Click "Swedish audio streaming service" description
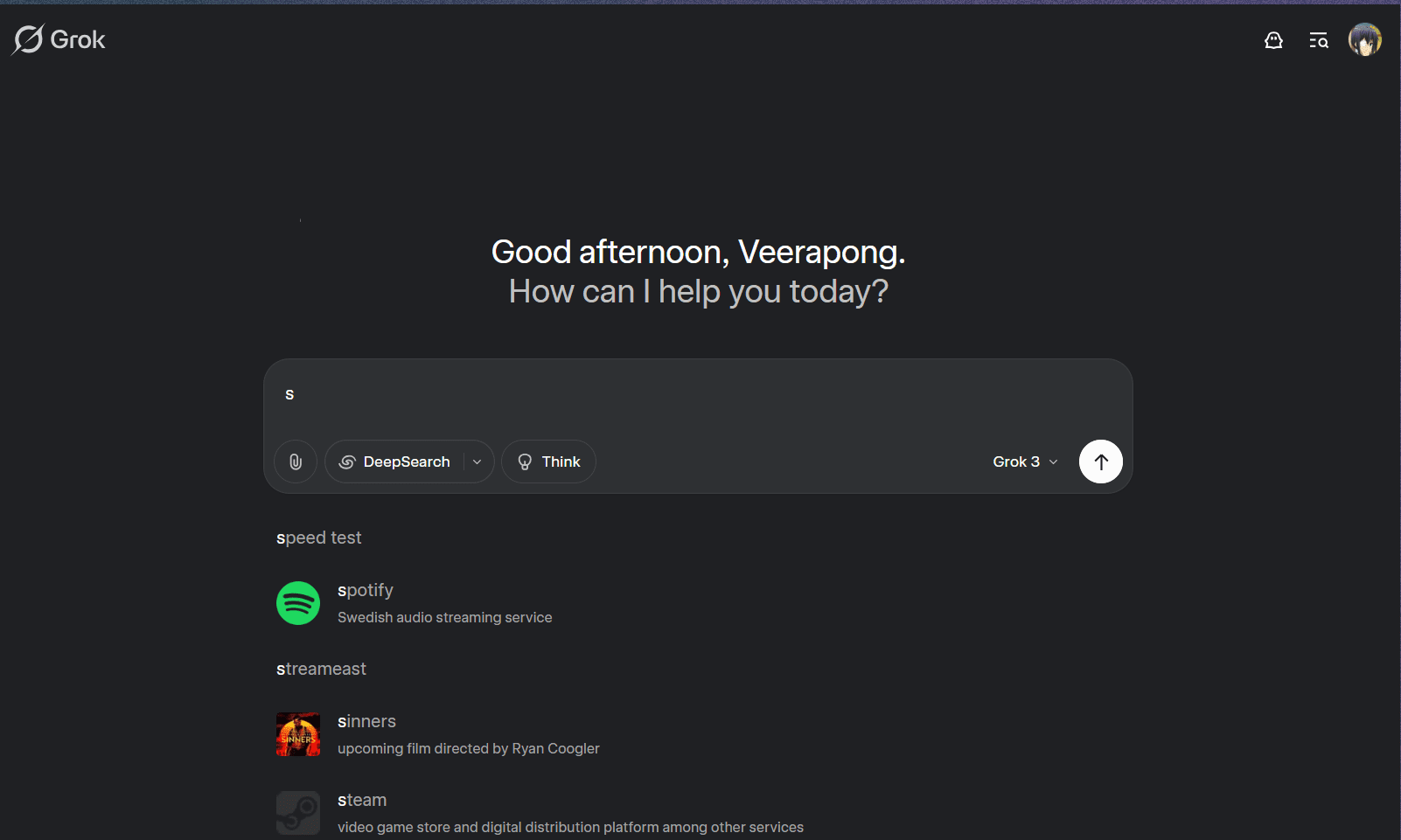This screenshot has height=840, width=1401. pyautogui.click(x=445, y=617)
